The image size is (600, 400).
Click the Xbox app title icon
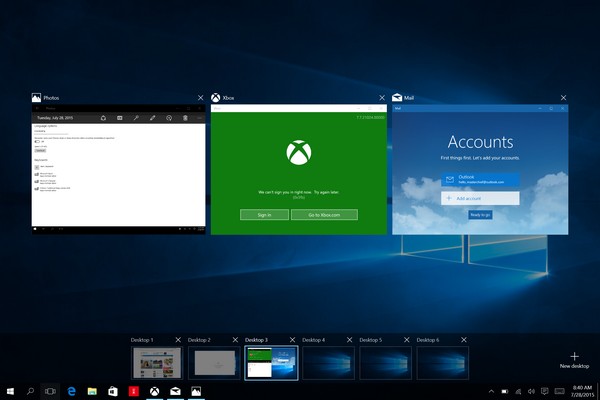[216, 98]
